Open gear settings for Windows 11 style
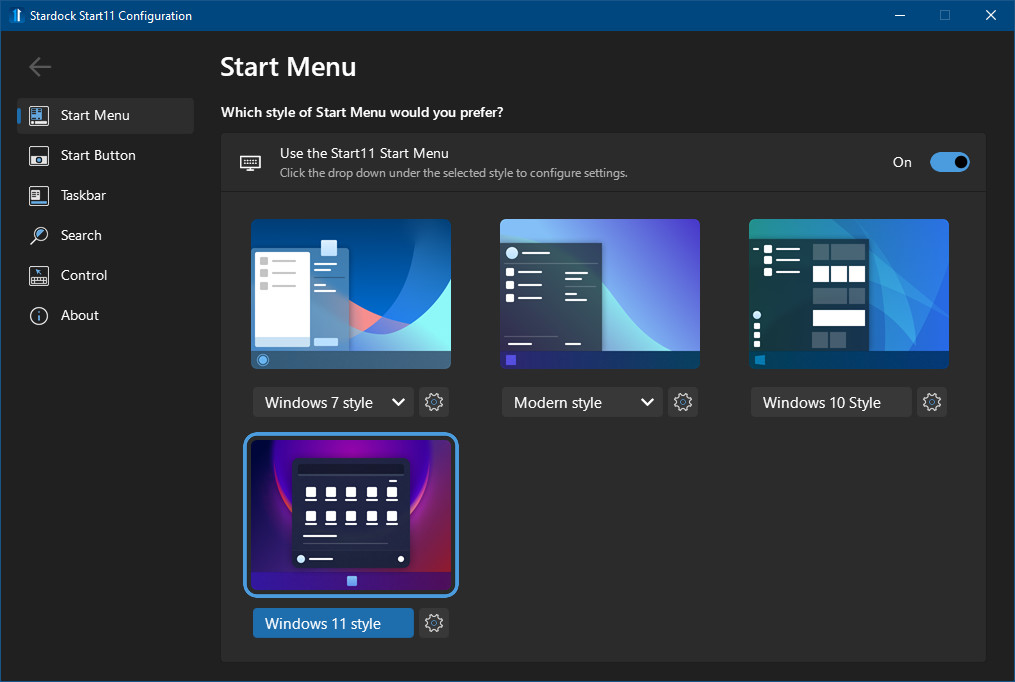This screenshot has height=682, width=1015. (x=433, y=623)
